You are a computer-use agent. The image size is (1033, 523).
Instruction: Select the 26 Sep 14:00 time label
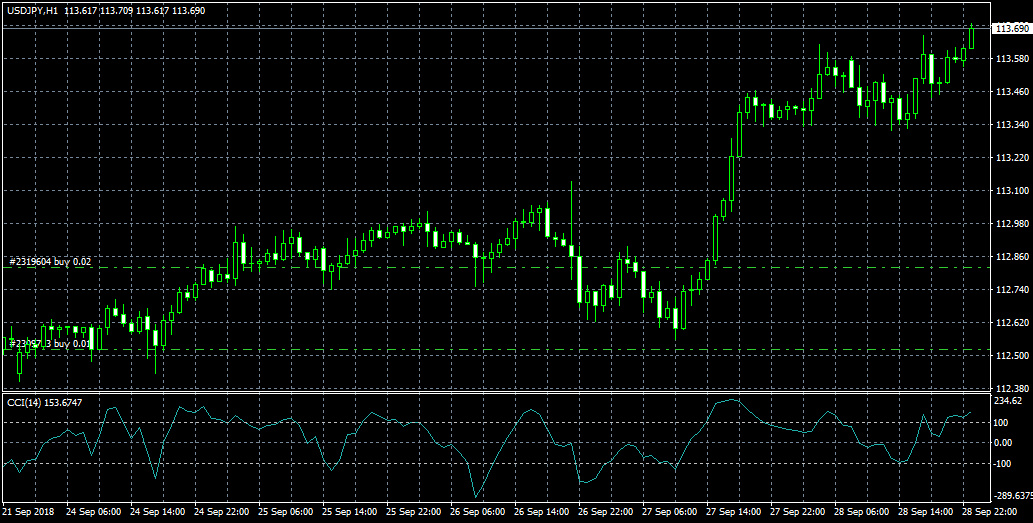(x=540, y=511)
